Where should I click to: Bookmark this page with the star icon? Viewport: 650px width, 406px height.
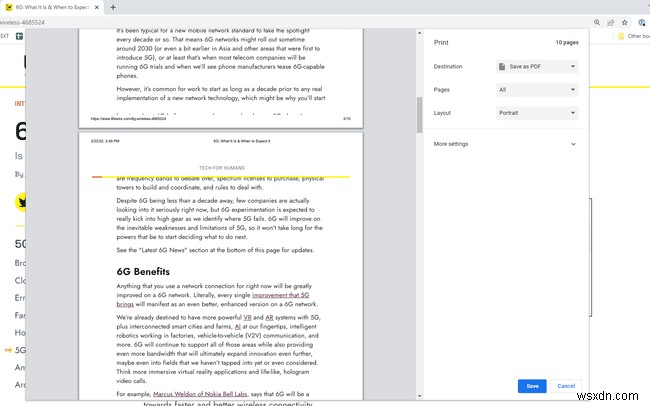pos(624,22)
